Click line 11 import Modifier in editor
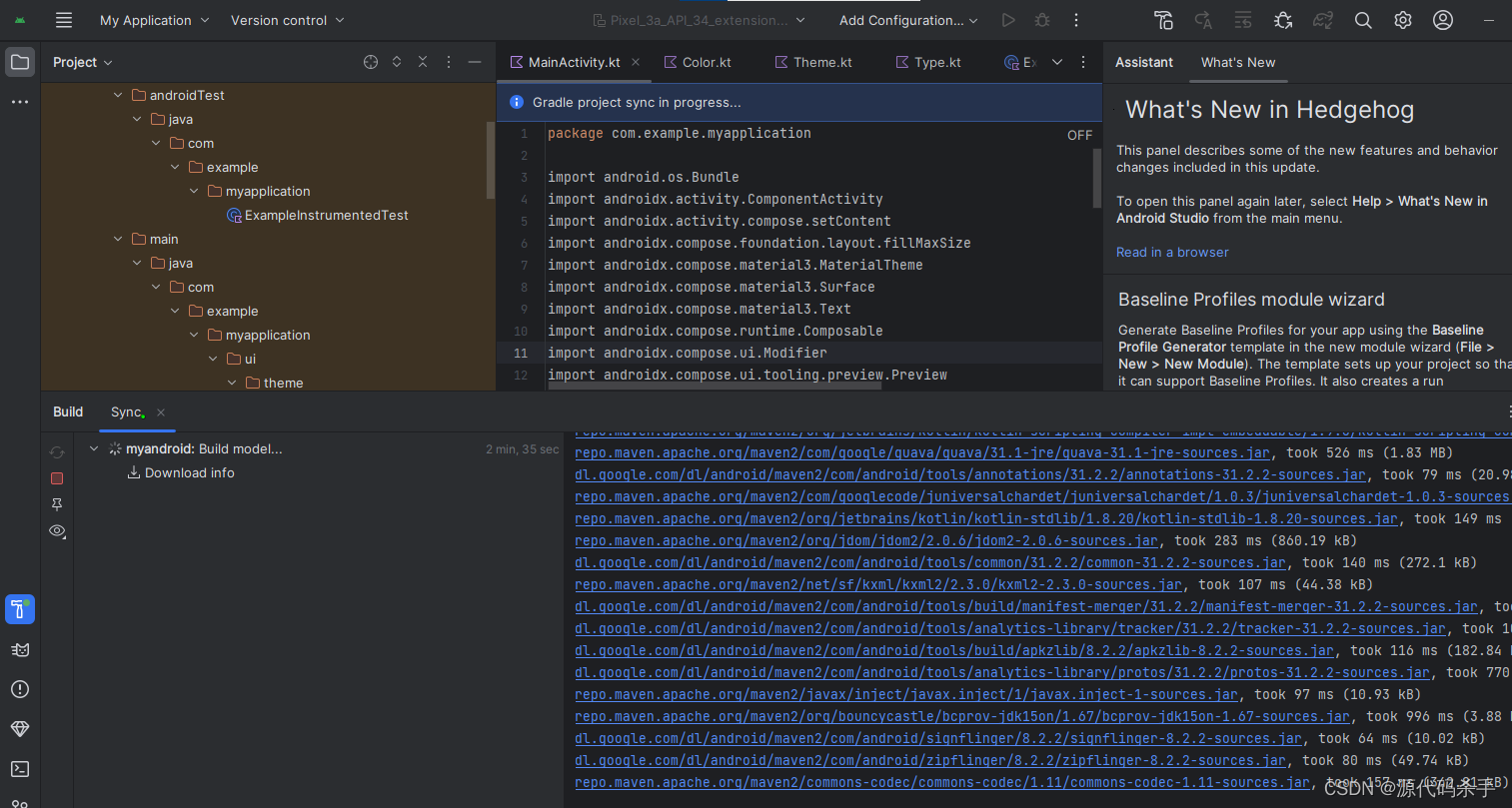This screenshot has width=1512, height=808. (688, 353)
